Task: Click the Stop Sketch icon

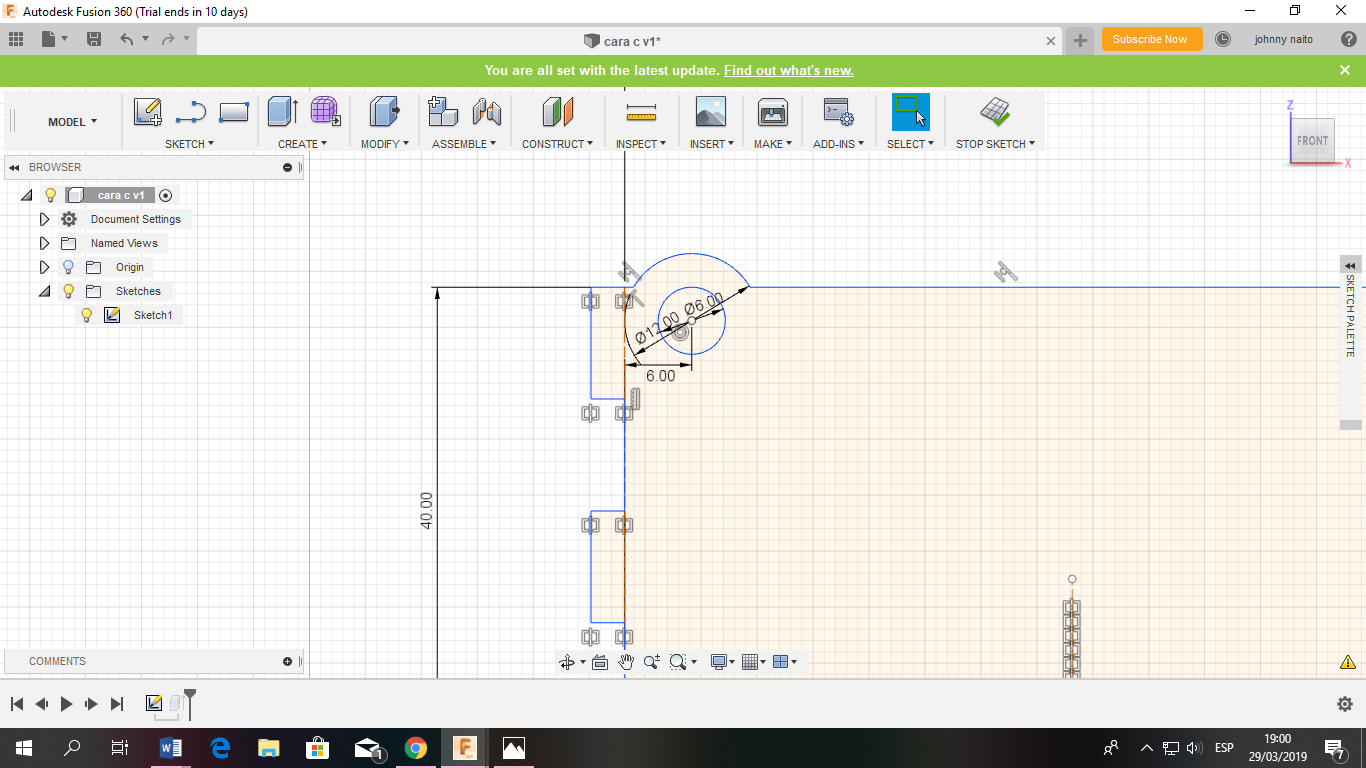Action: (x=995, y=111)
